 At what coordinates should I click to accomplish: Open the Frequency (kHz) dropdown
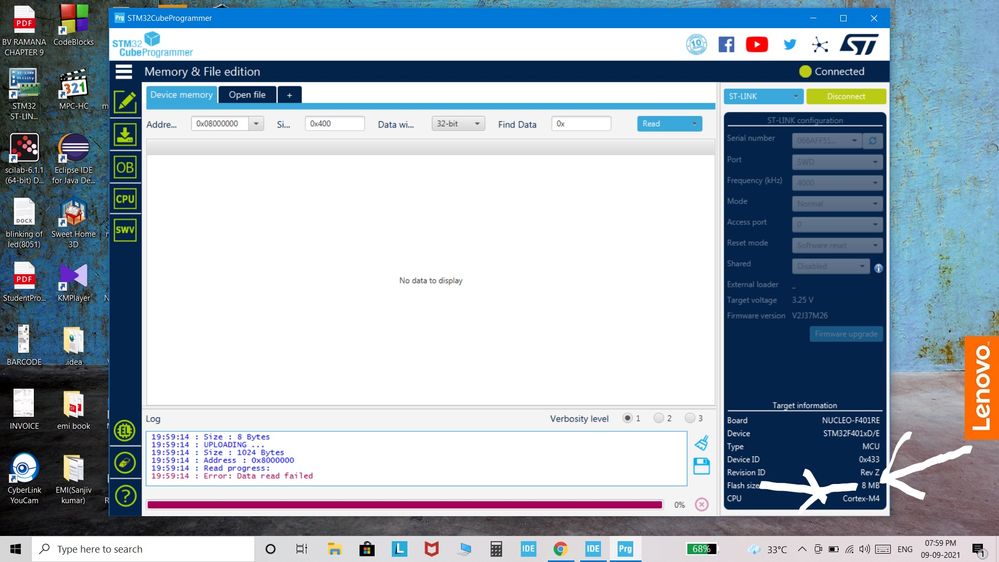point(837,183)
